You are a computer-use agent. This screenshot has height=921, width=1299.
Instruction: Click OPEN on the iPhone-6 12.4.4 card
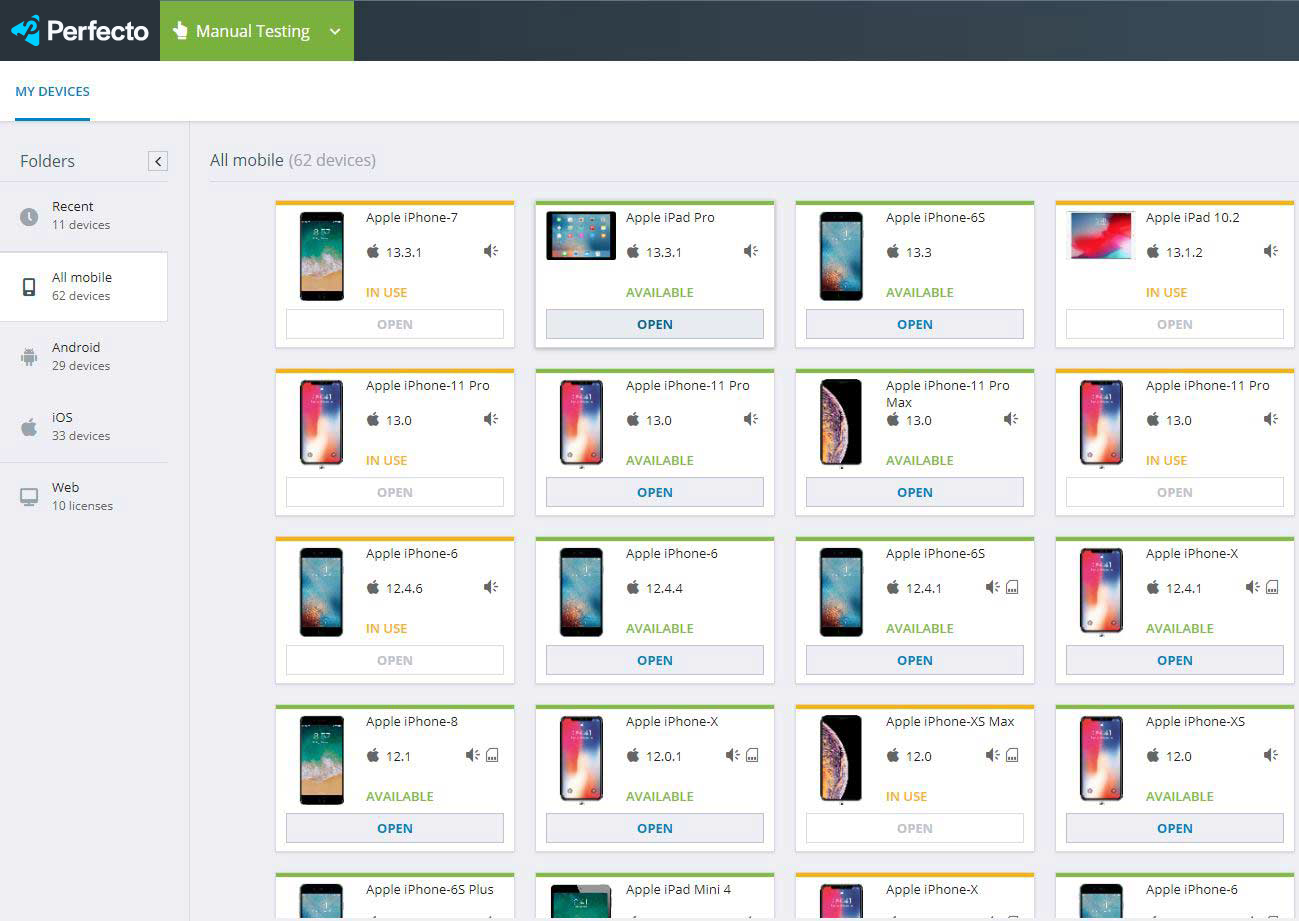[x=655, y=660]
